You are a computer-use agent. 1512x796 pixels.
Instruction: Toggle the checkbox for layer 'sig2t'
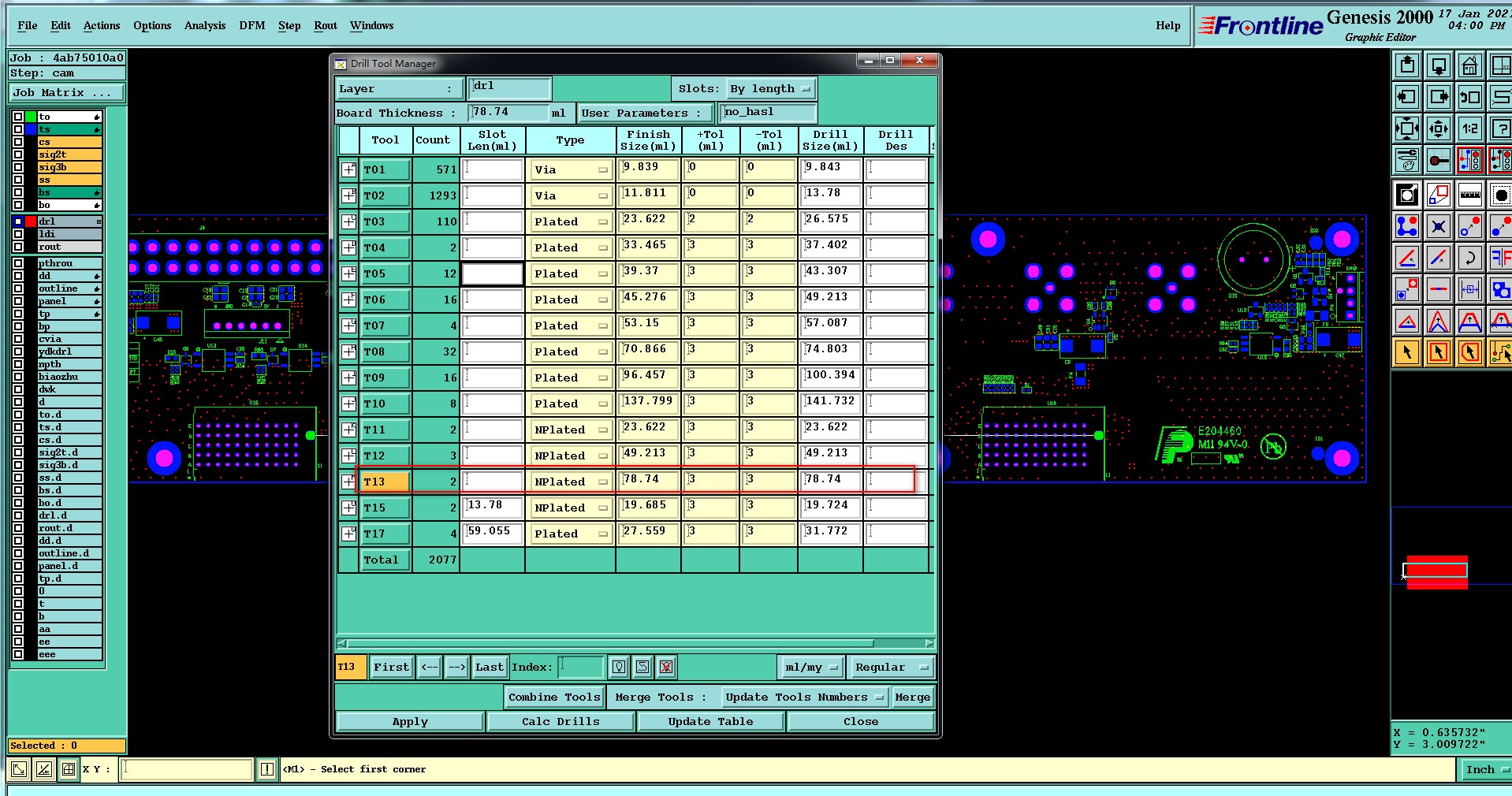(x=17, y=154)
